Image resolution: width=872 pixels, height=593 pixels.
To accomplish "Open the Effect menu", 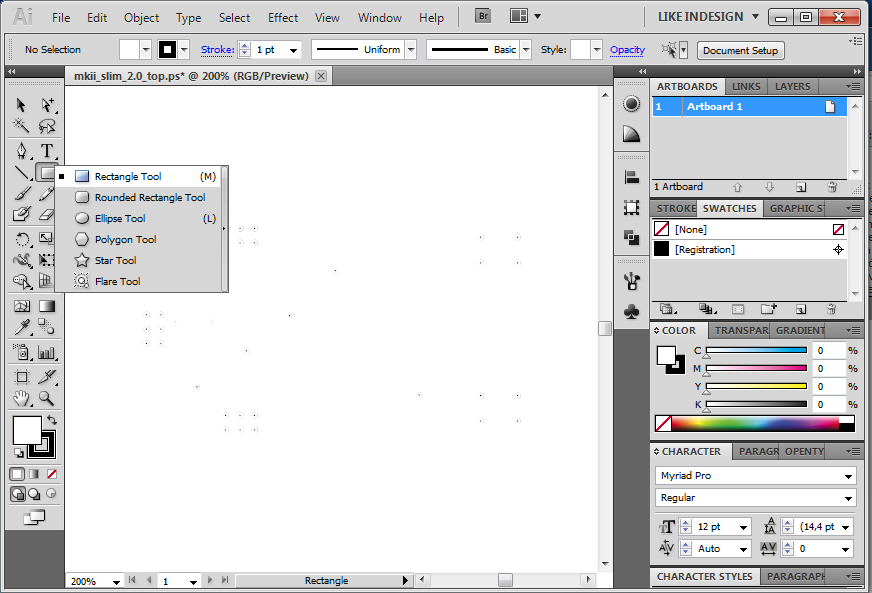I will pyautogui.click(x=283, y=18).
